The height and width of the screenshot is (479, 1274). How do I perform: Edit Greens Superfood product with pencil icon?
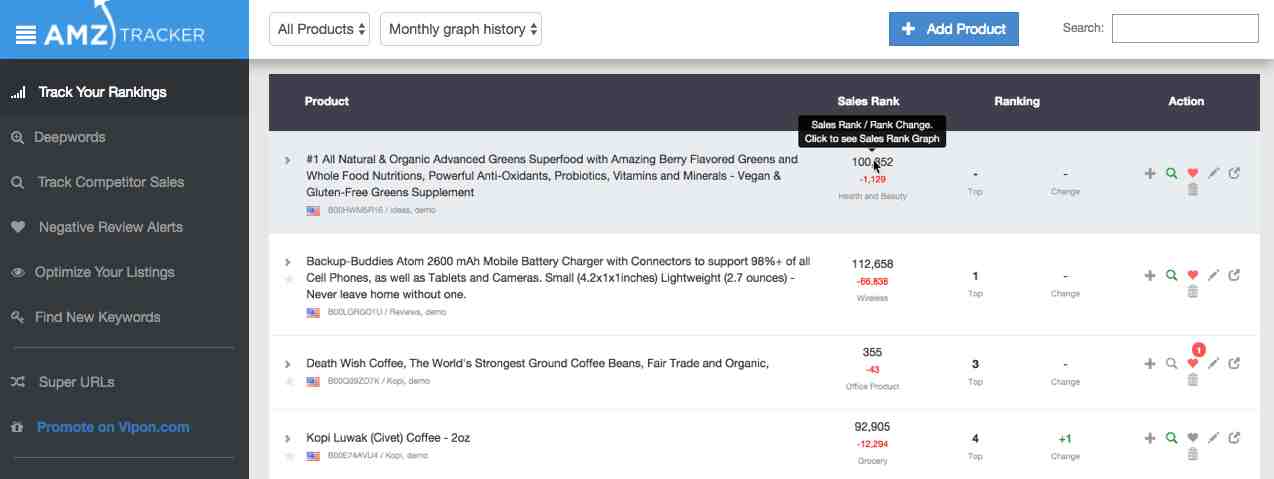coord(1213,174)
